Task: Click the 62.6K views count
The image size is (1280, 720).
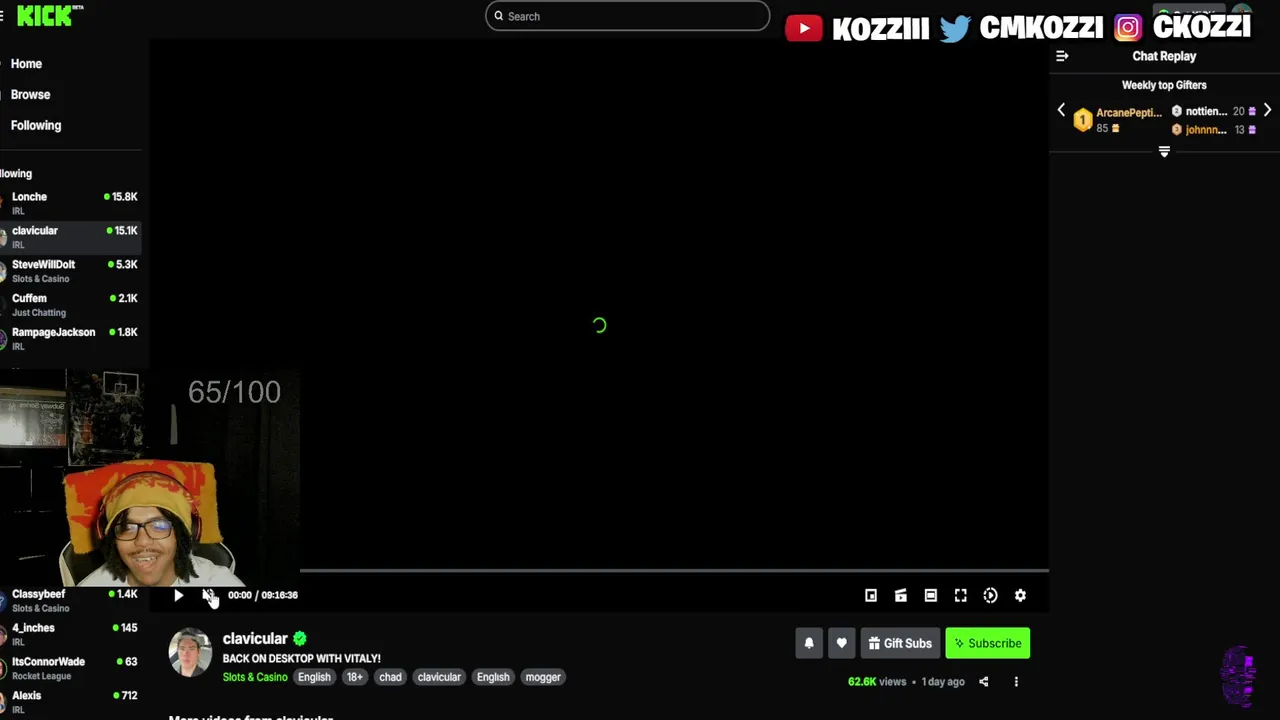Action: coord(877,682)
